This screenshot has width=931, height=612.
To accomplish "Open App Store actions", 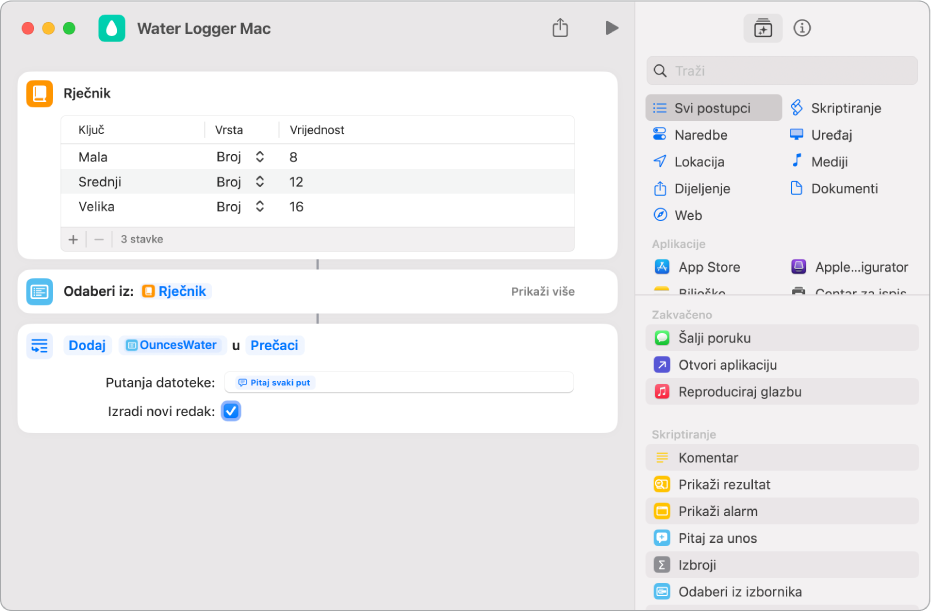I will tap(697, 267).
